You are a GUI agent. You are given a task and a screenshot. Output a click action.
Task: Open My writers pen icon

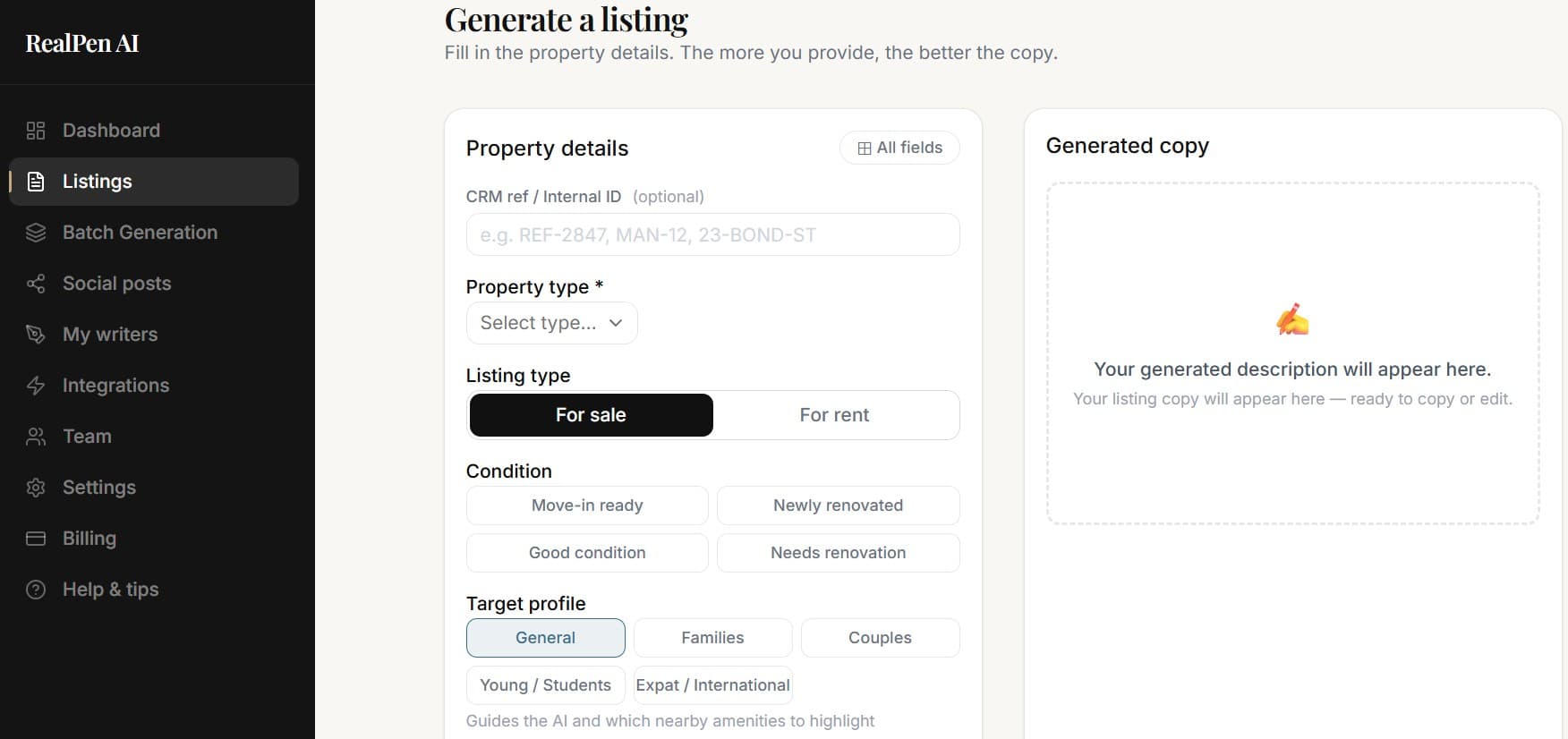[x=36, y=335]
